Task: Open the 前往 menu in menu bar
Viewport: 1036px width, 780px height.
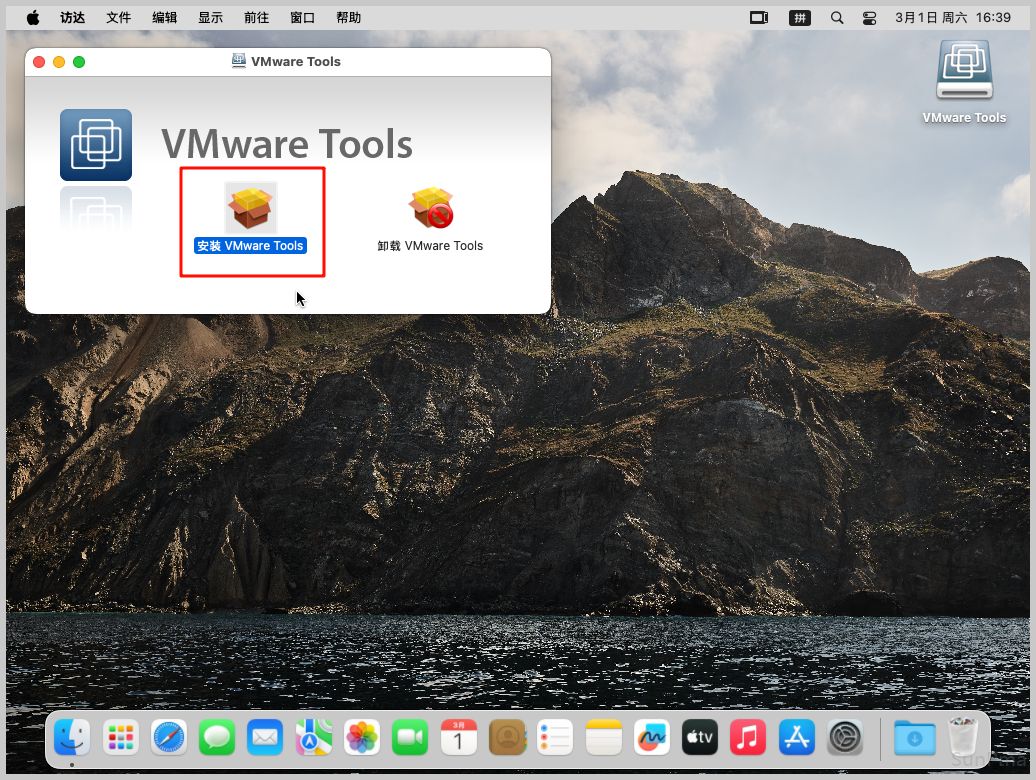Action: coord(256,18)
